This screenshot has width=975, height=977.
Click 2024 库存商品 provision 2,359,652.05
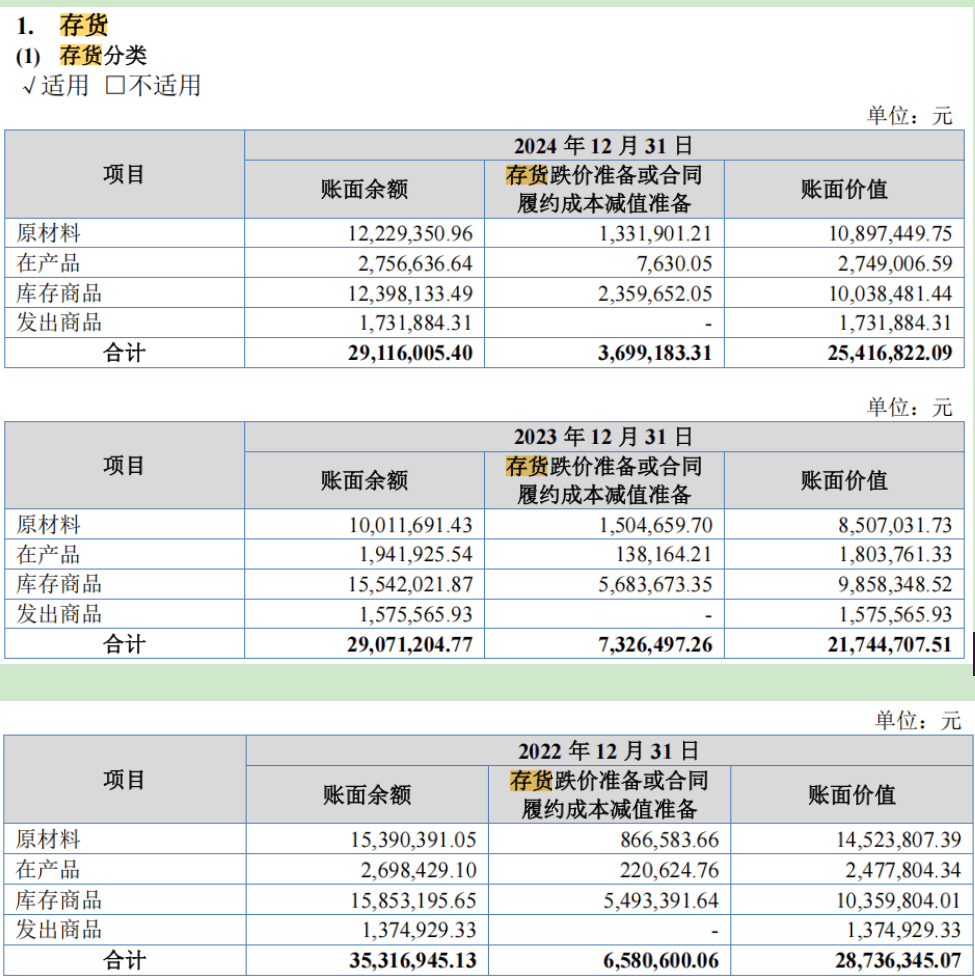tap(655, 293)
